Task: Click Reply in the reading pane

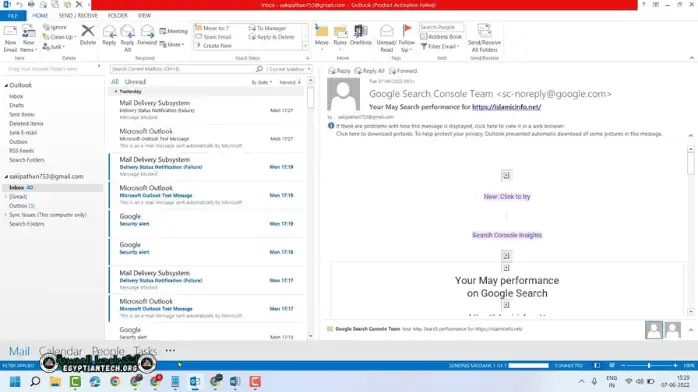Action: pyautogui.click(x=339, y=71)
